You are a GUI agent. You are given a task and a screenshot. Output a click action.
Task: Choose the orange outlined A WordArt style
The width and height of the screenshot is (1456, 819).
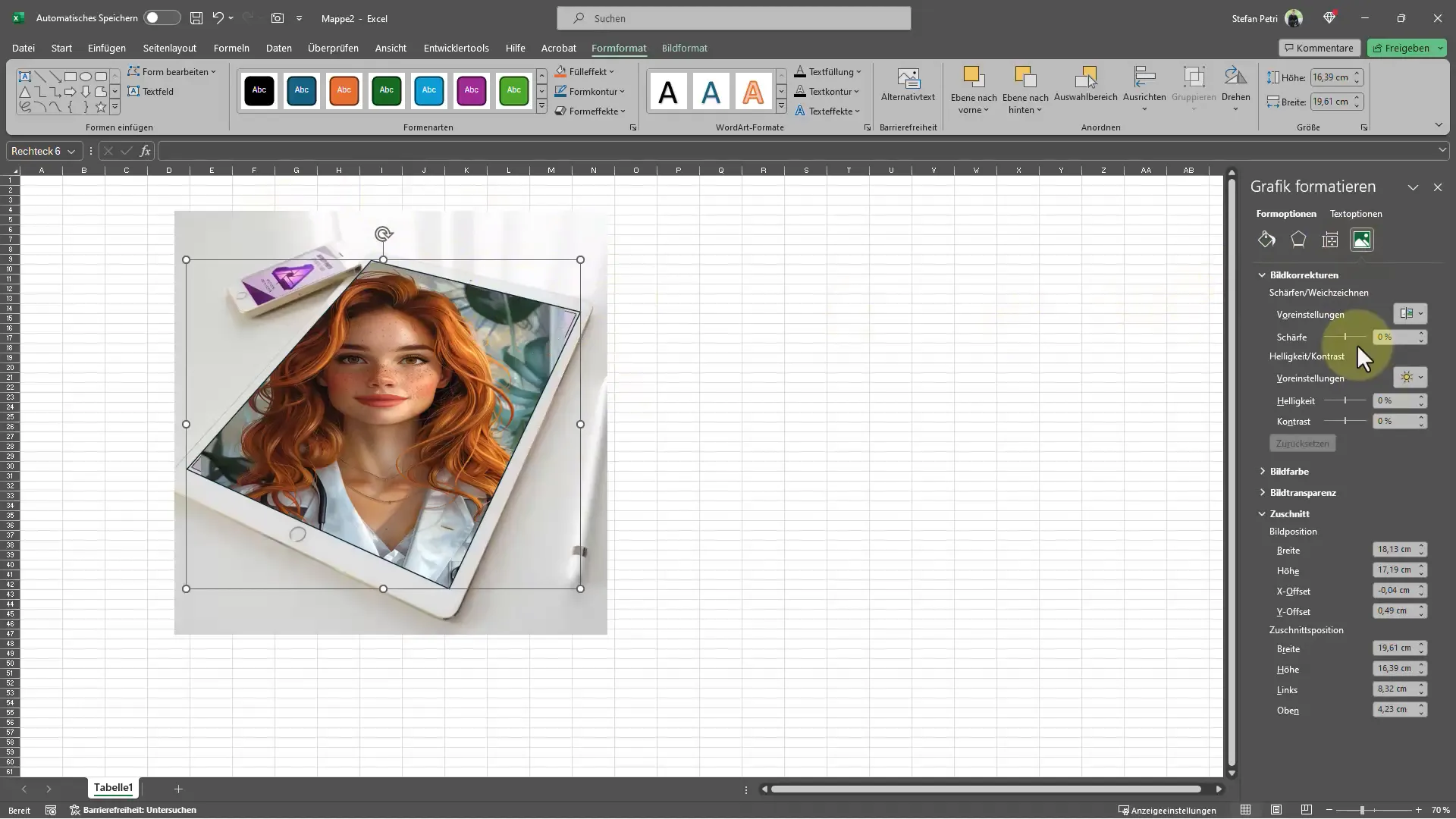(x=753, y=92)
